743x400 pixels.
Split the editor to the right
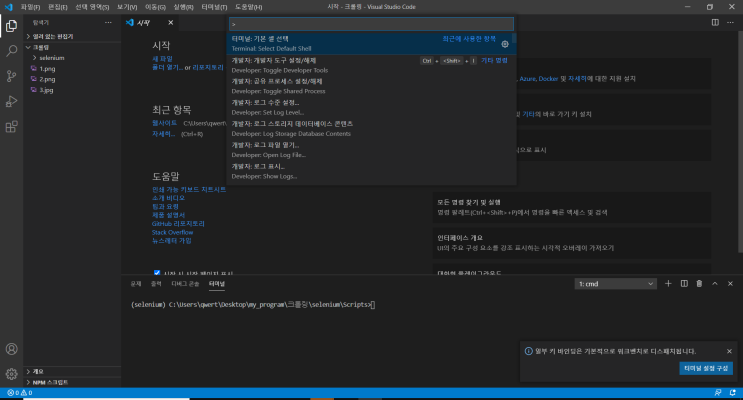(x=715, y=22)
